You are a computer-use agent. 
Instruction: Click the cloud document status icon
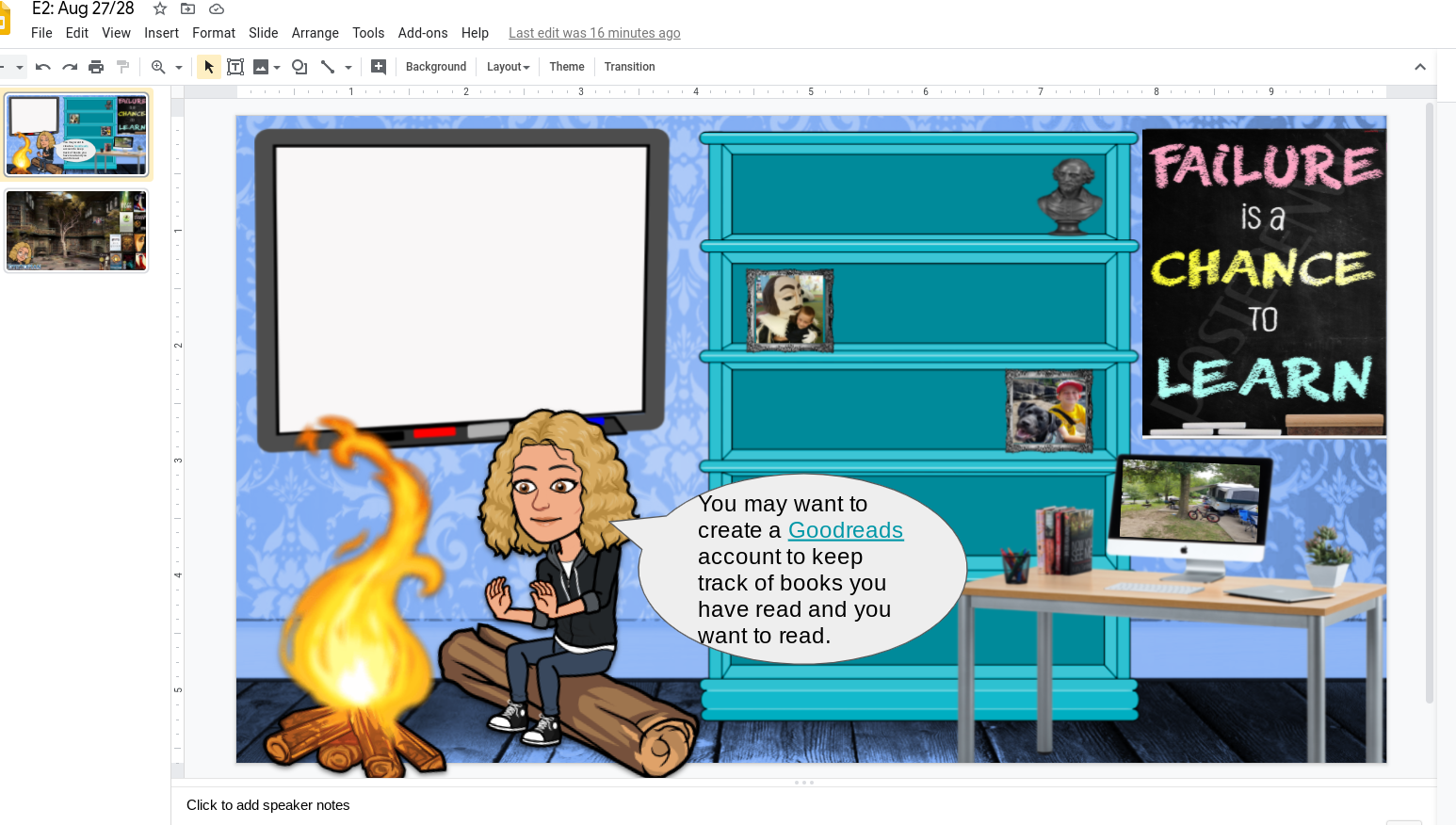(217, 8)
